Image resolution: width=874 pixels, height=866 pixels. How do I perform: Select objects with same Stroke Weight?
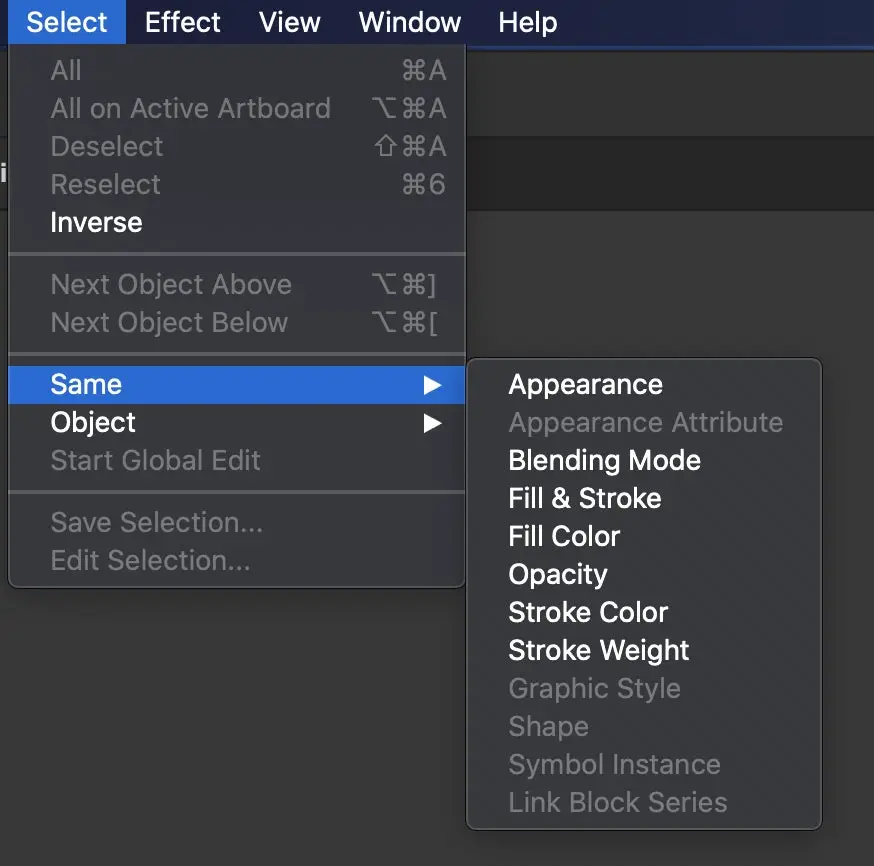598,650
